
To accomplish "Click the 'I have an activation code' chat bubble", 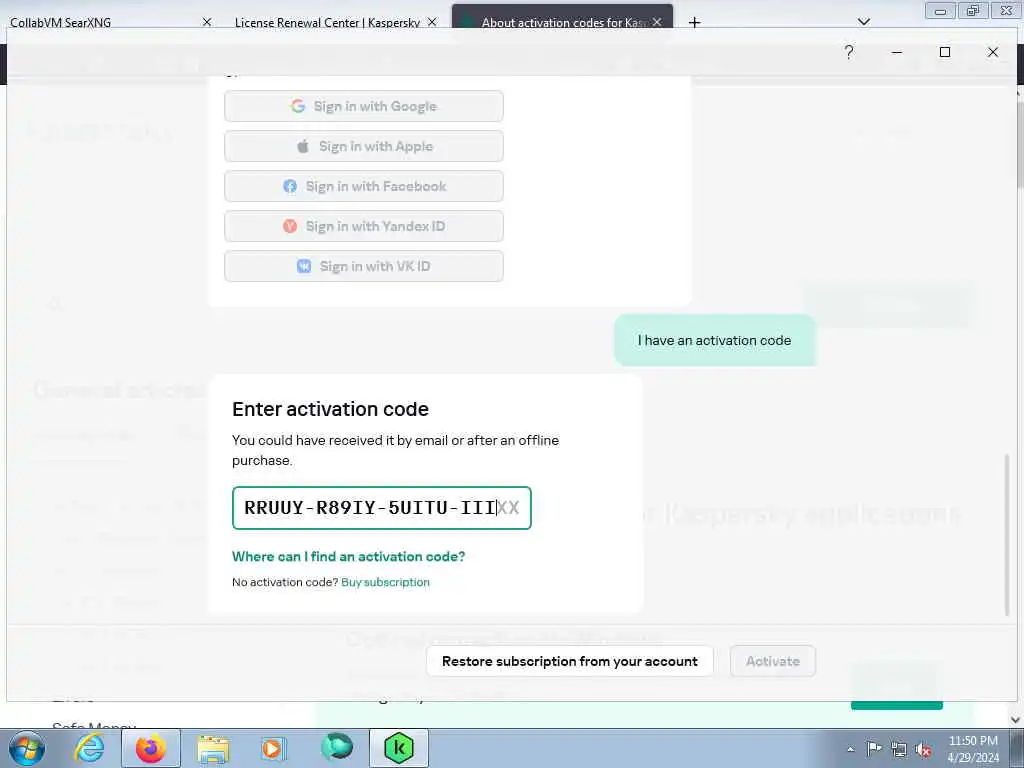I will click(x=714, y=340).
